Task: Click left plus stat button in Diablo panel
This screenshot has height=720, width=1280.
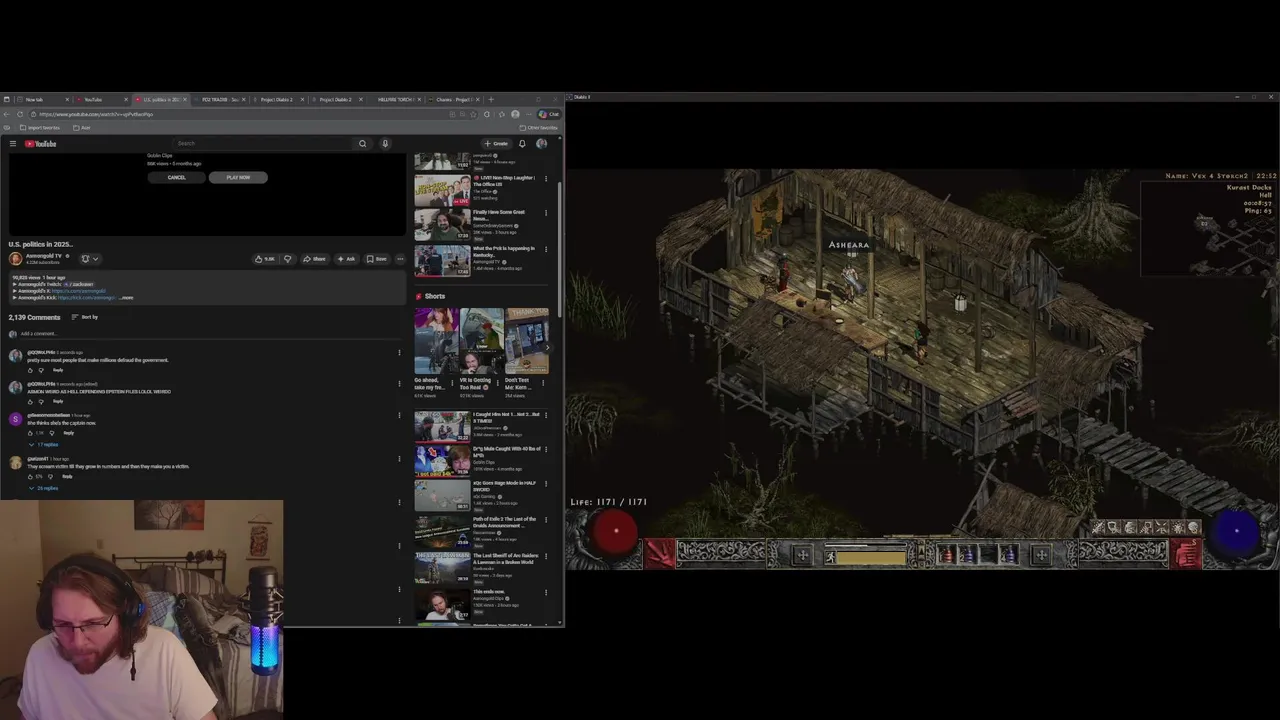Action: [802, 554]
